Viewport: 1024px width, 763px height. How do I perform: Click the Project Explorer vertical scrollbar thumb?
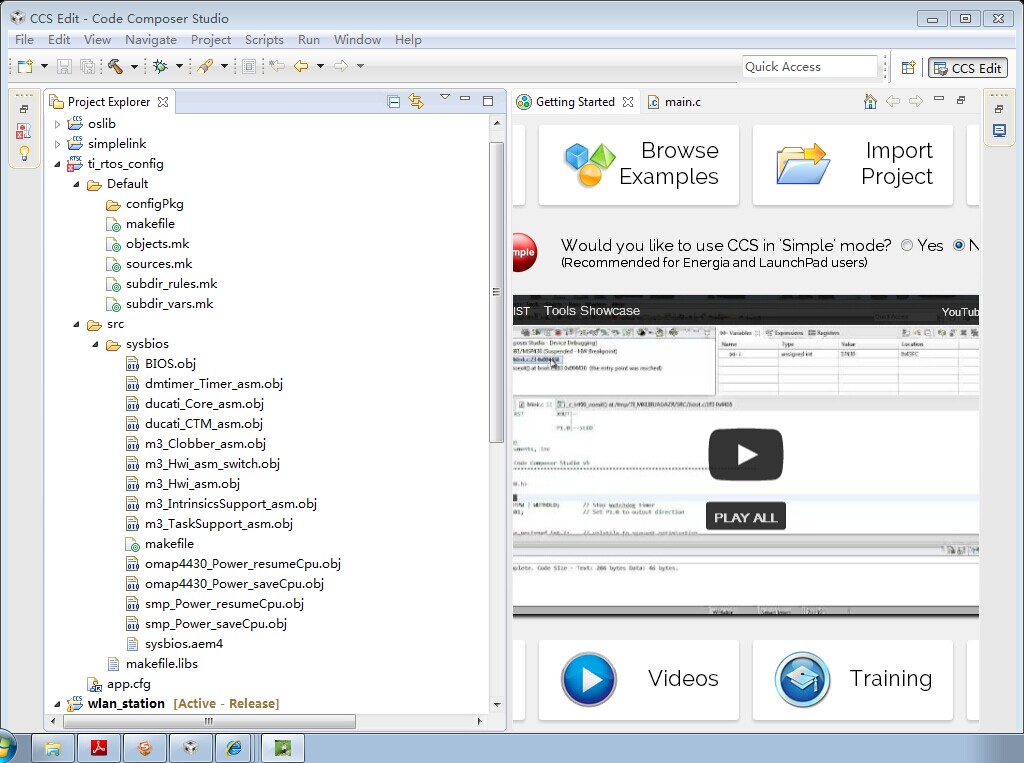click(x=496, y=292)
